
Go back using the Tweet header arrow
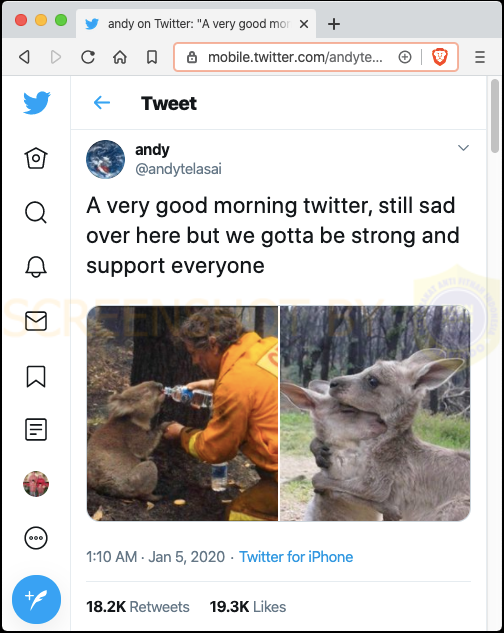click(102, 103)
